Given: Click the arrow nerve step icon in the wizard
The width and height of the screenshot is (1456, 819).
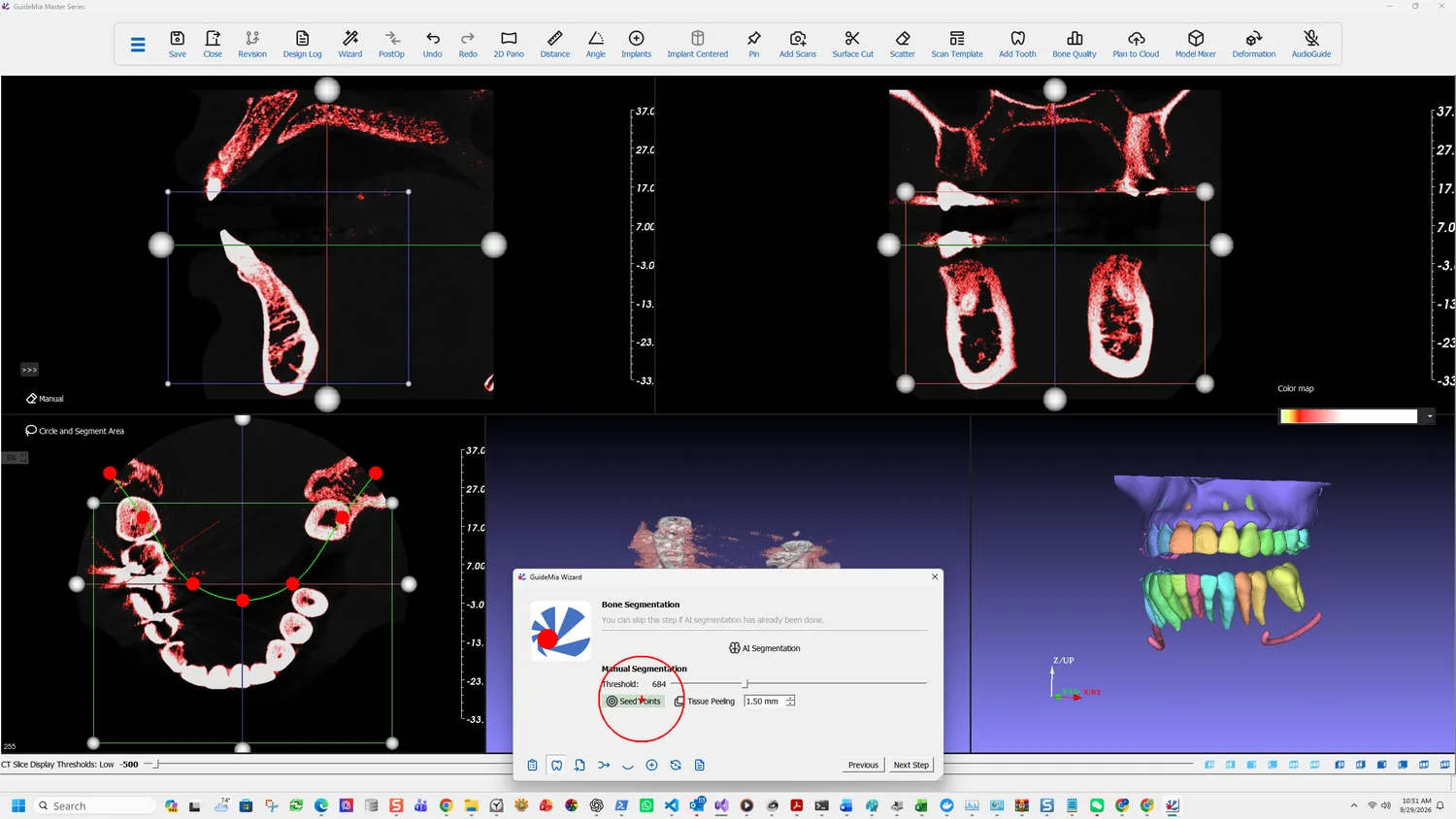Looking at the screenshot, I should coord(604,766).
